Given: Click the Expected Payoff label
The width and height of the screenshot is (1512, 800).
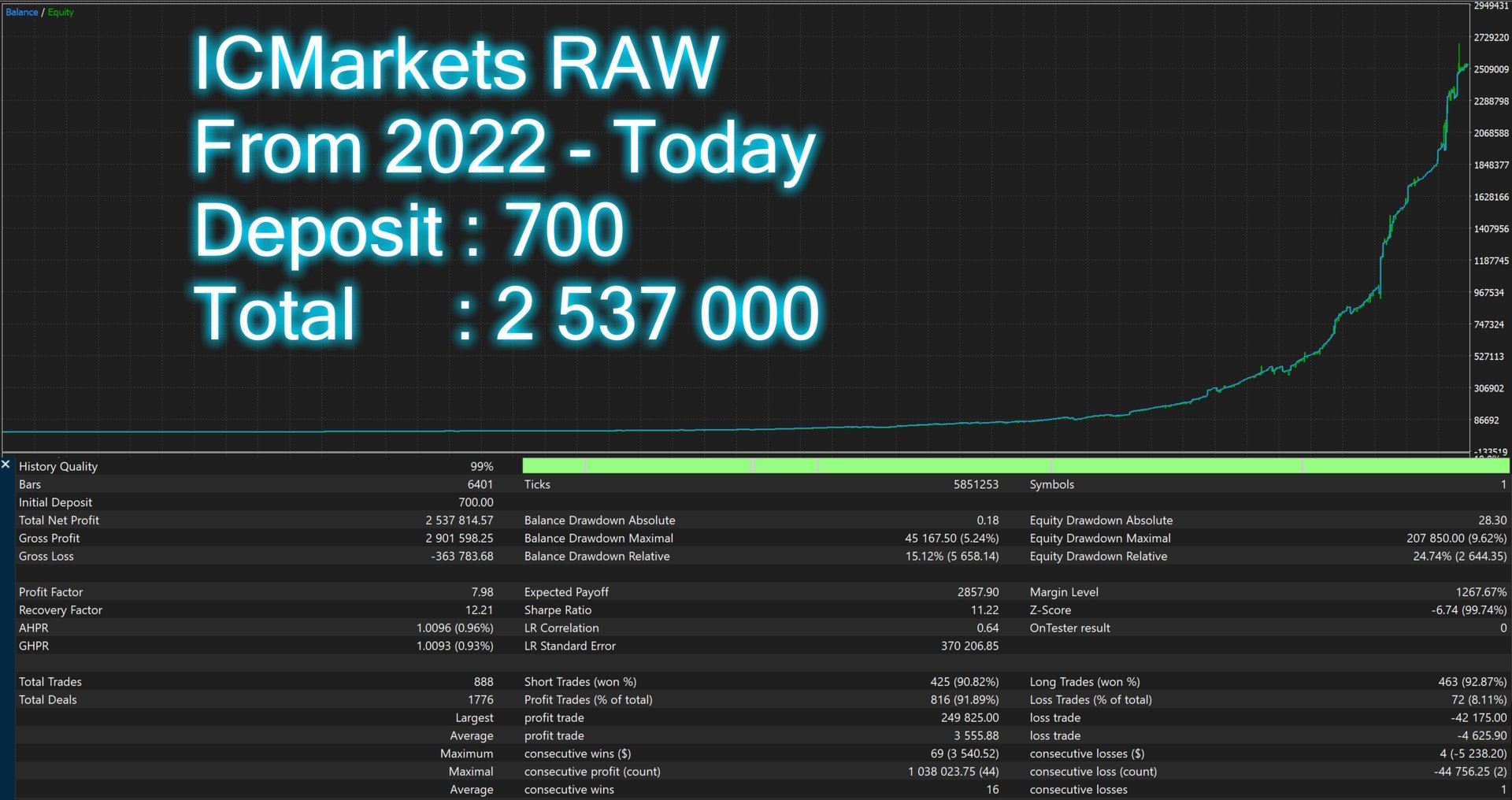Looking at the screenshot, I should [566, 592].
